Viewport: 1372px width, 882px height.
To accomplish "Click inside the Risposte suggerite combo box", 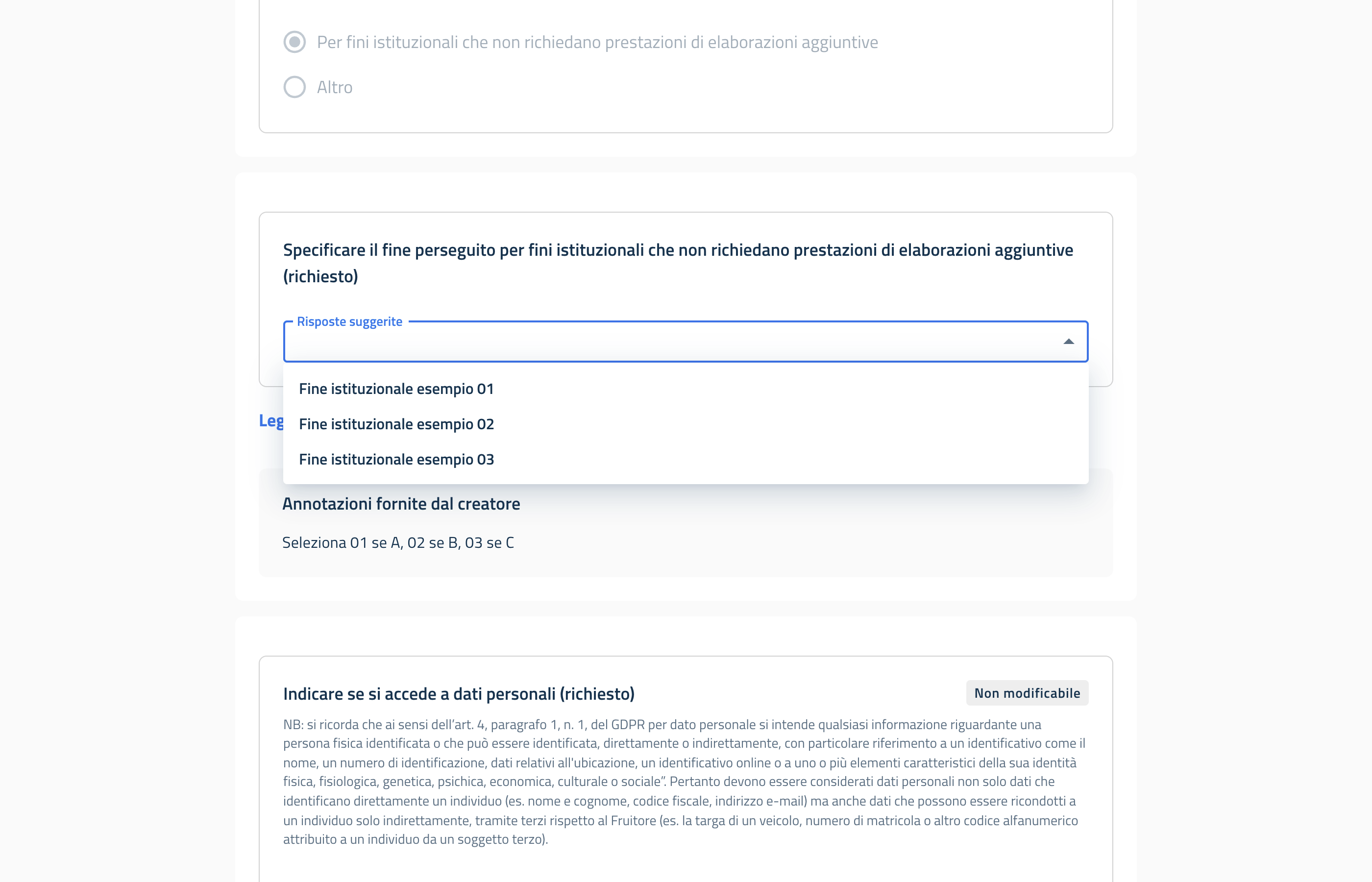I will pyautogui.click(x=659, y=342).
